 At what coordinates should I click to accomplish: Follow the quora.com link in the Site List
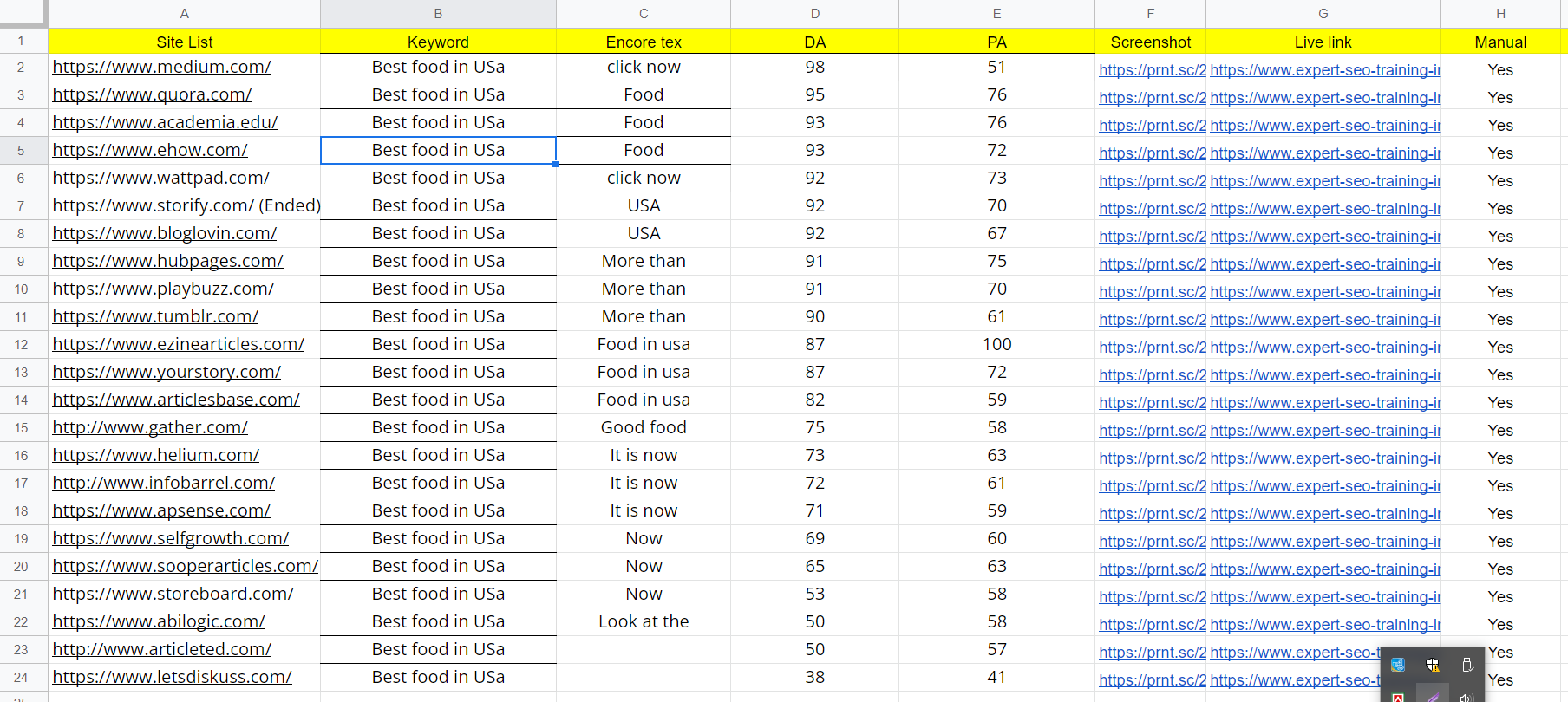coord(151,94)
